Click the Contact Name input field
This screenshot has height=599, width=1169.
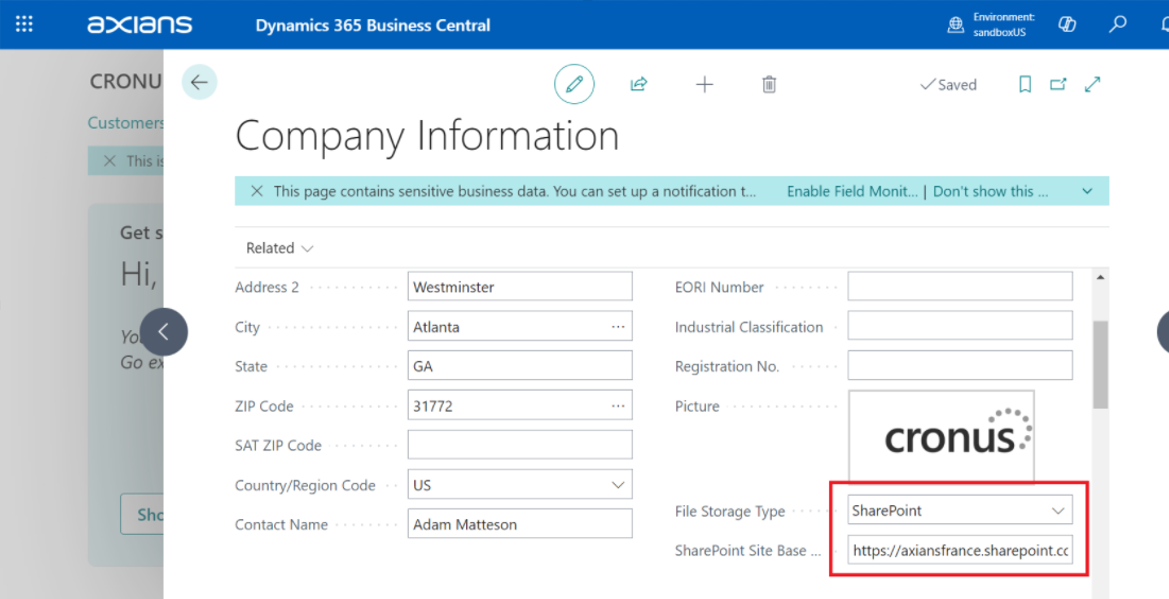pos(519,524)
